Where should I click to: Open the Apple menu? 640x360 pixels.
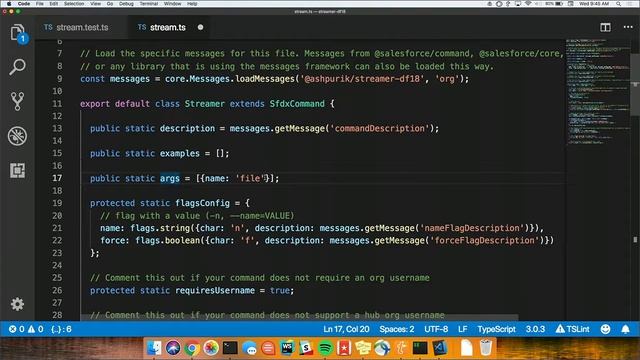tap(9, 3)
